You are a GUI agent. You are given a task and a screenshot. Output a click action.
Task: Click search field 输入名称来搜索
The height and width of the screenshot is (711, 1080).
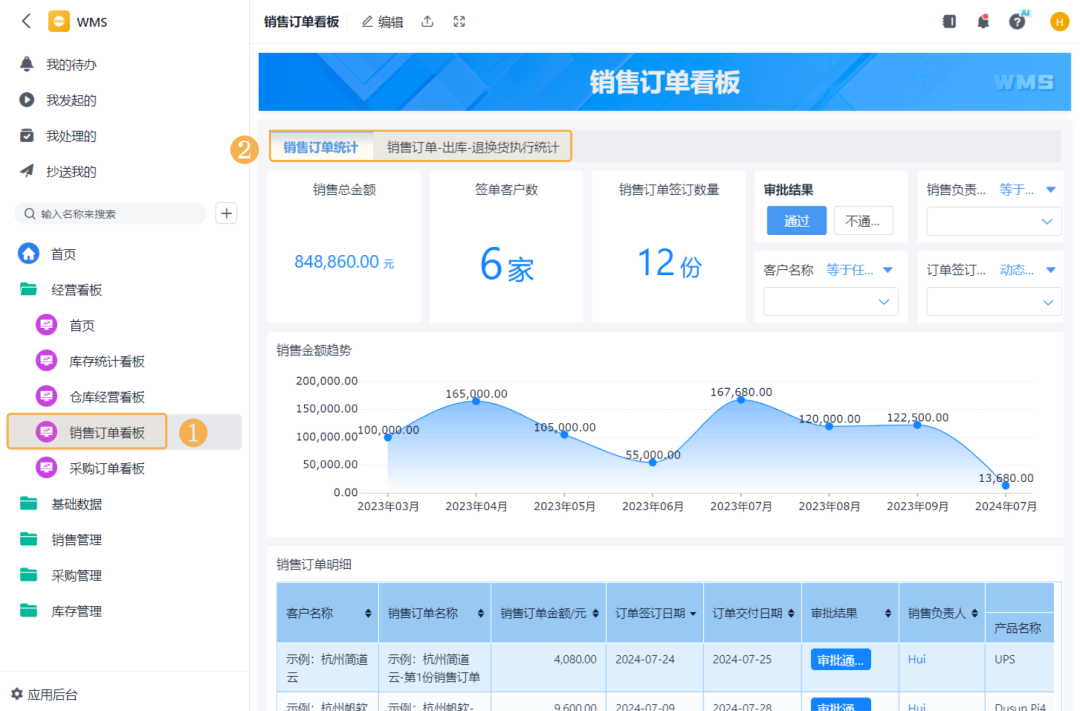pos(110,214)
